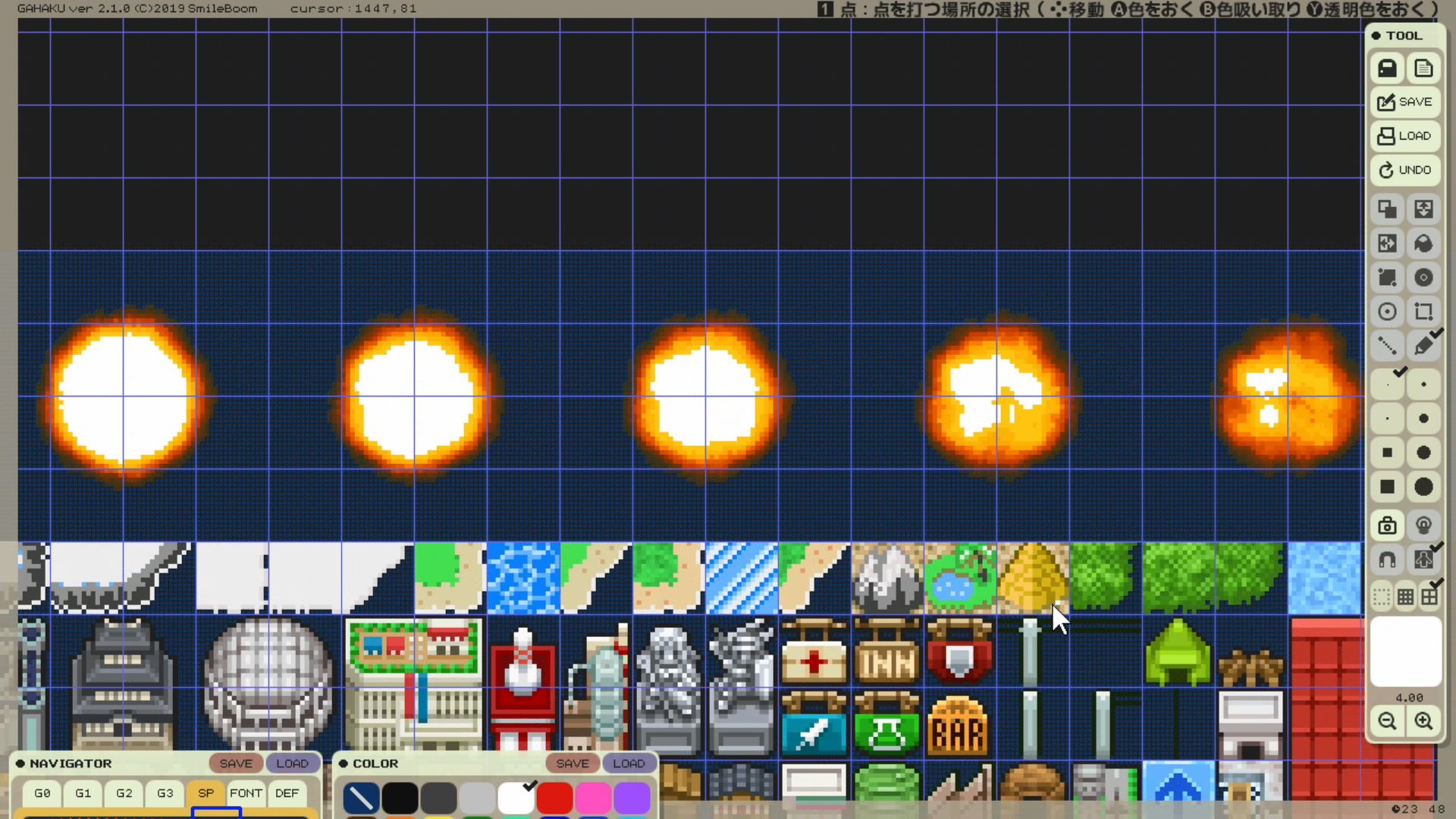Click the red cross clinic sign sprite

[814, 651]
